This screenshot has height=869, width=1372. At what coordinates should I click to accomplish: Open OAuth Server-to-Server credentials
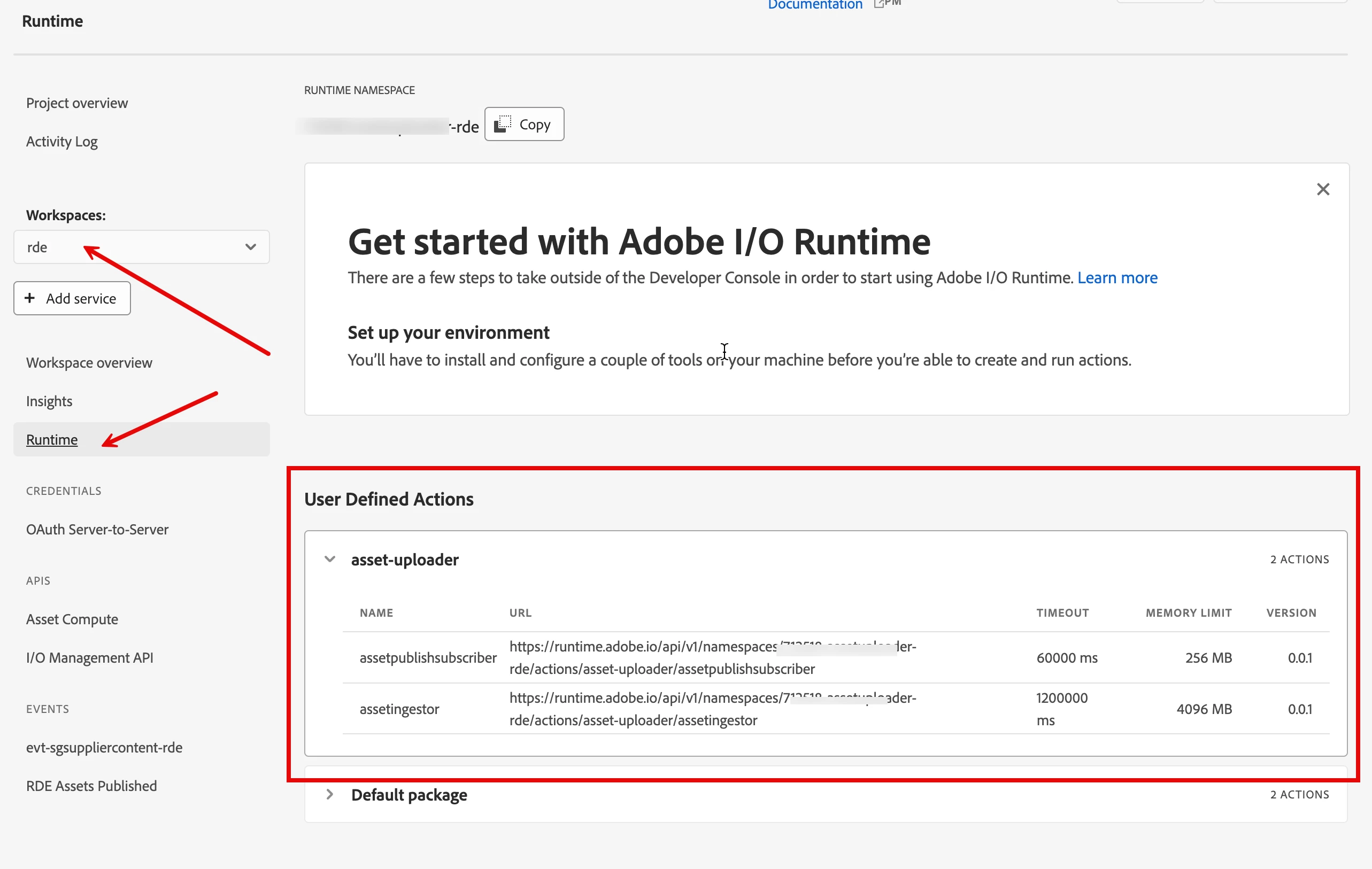[97, 529]
